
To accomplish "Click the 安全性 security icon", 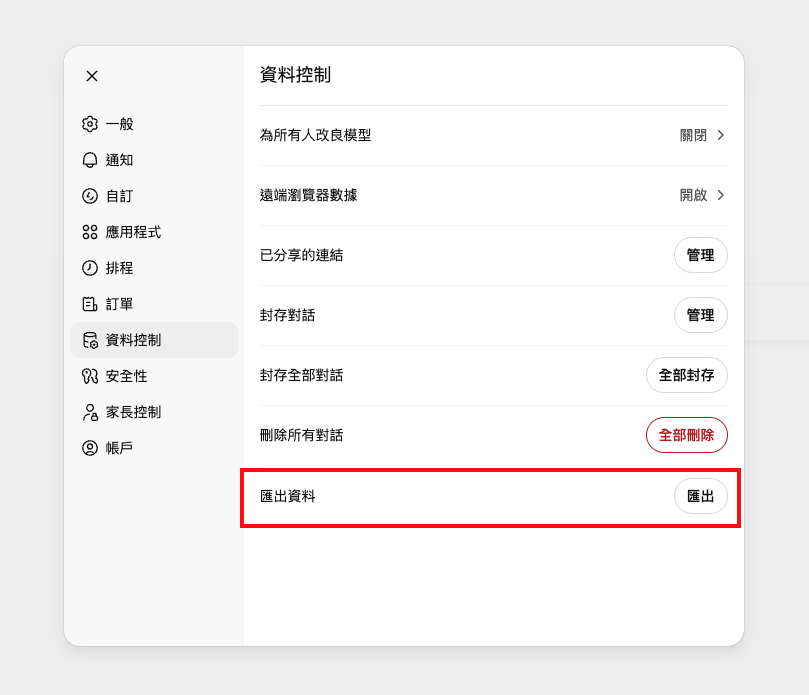I will pos(90,376).
